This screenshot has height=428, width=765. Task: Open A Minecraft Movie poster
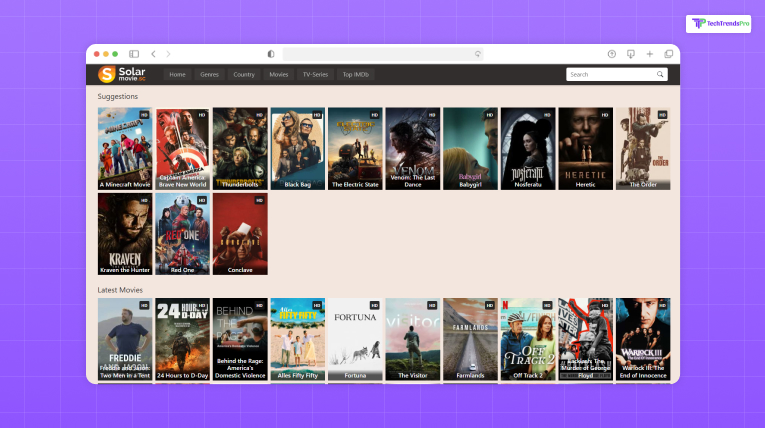point(125,148)
